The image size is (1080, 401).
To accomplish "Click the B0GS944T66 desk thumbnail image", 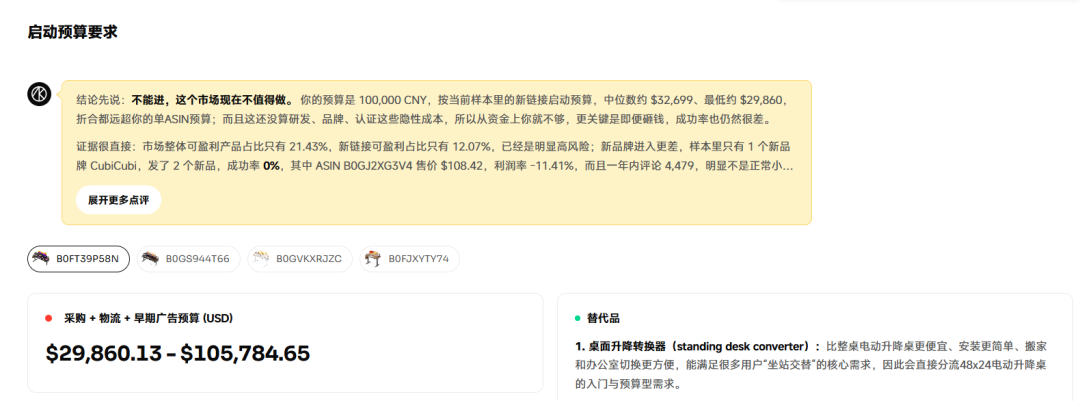I will [x=150, y=258].
